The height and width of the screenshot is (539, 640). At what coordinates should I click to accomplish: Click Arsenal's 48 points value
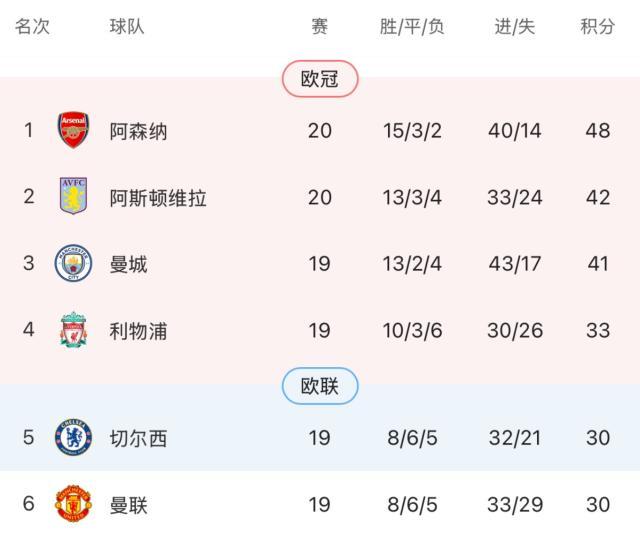(597, 131)
